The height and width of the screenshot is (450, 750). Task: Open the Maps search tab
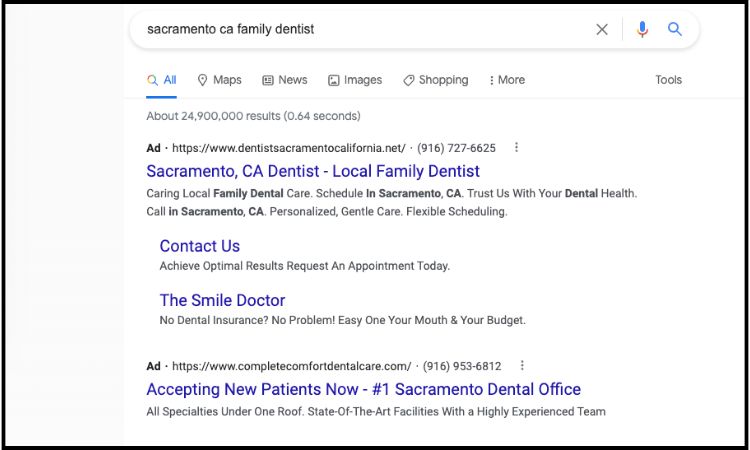[x=219, y=80]
